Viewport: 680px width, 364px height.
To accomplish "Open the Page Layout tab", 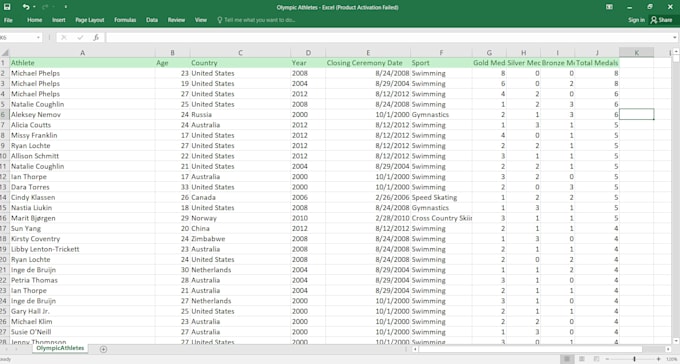I will click(90, 20).
